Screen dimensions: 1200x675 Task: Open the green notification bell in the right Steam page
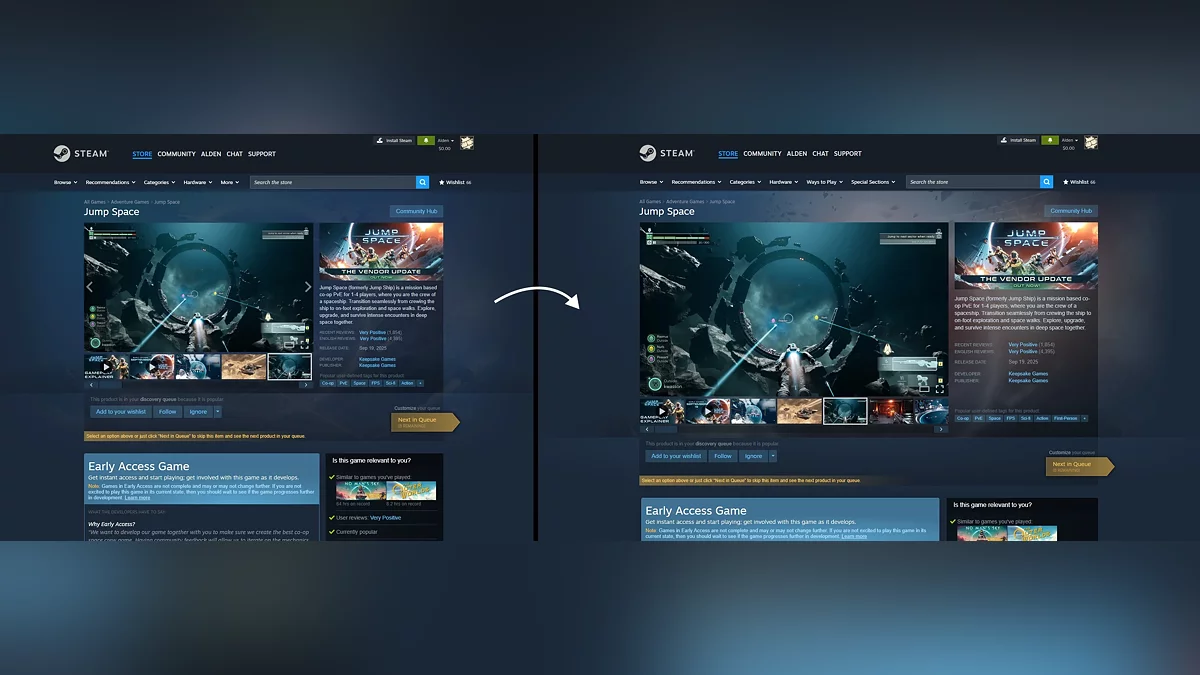pyautogui.click(x=1050, y=140)
